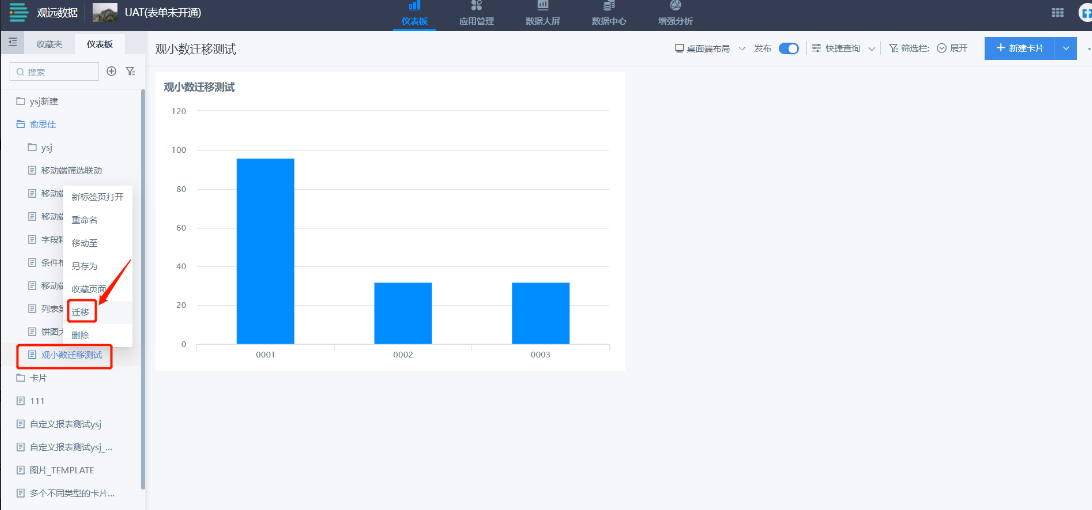This screenshot has width=1092, height=510.
Task: Expand the 筛选栏 展开 control
Action: [x=951, y=48]
